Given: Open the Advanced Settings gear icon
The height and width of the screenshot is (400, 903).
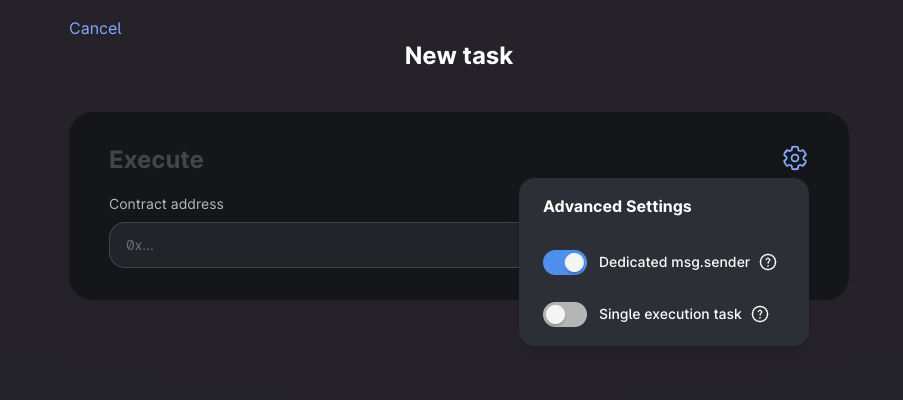Looking at the screenshot, I should [795, 158].
